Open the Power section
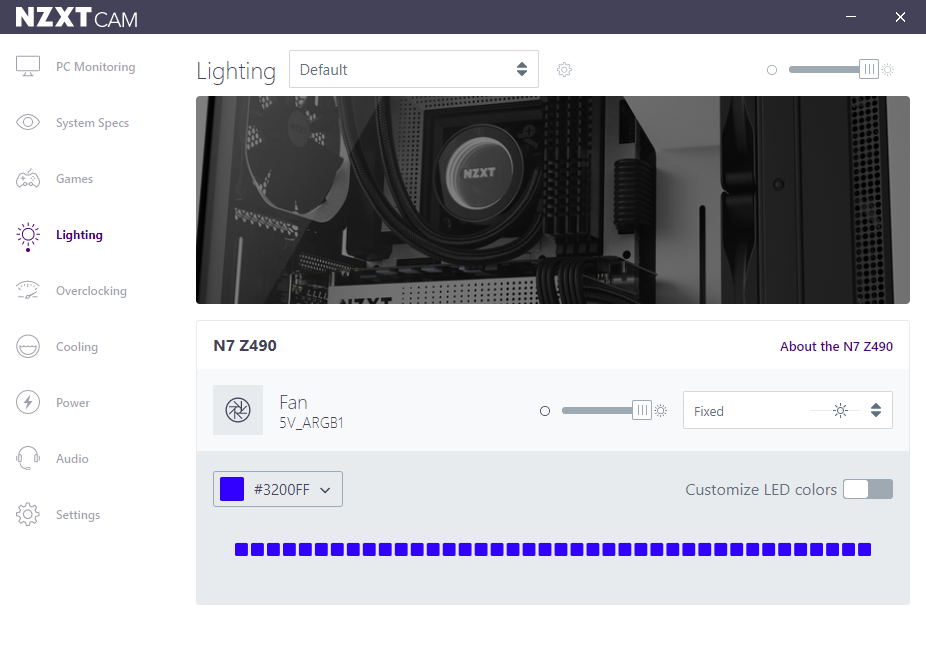Viewport: 926px width, 669px height. 73,403
